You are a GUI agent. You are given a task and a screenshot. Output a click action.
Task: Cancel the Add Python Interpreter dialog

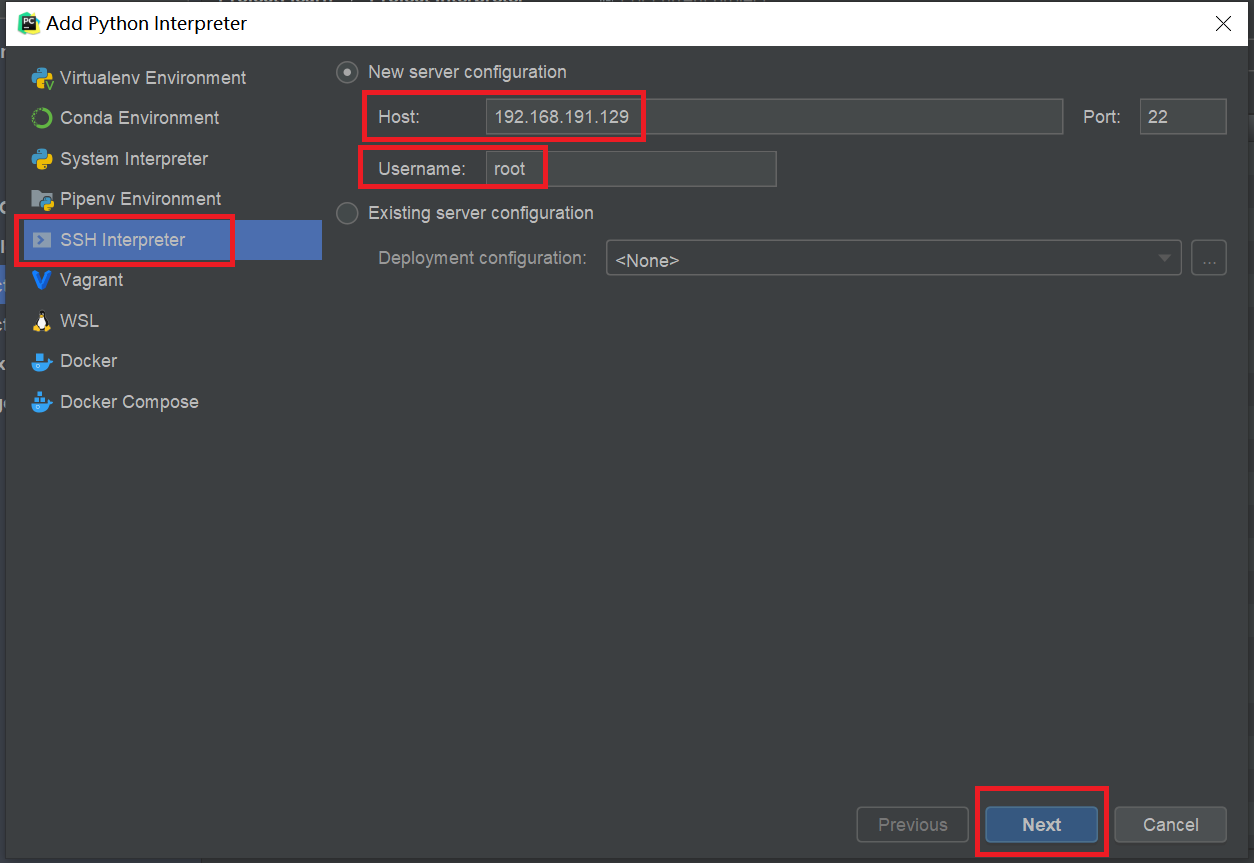click(x=1170, y=825)
